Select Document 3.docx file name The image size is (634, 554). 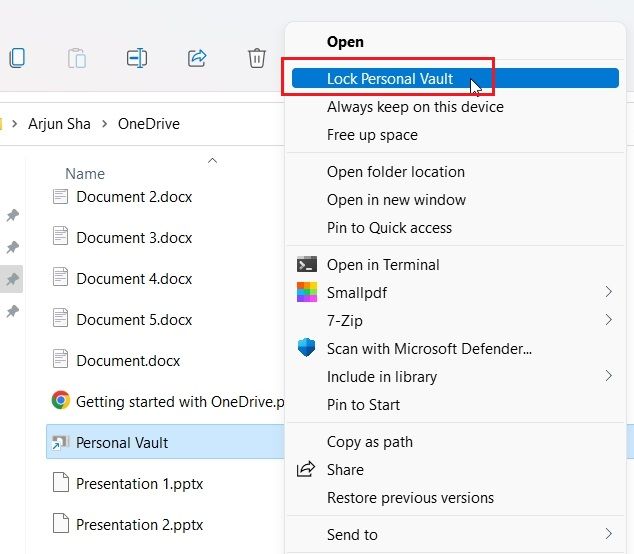pyautogui.click(x=134, y=238)
